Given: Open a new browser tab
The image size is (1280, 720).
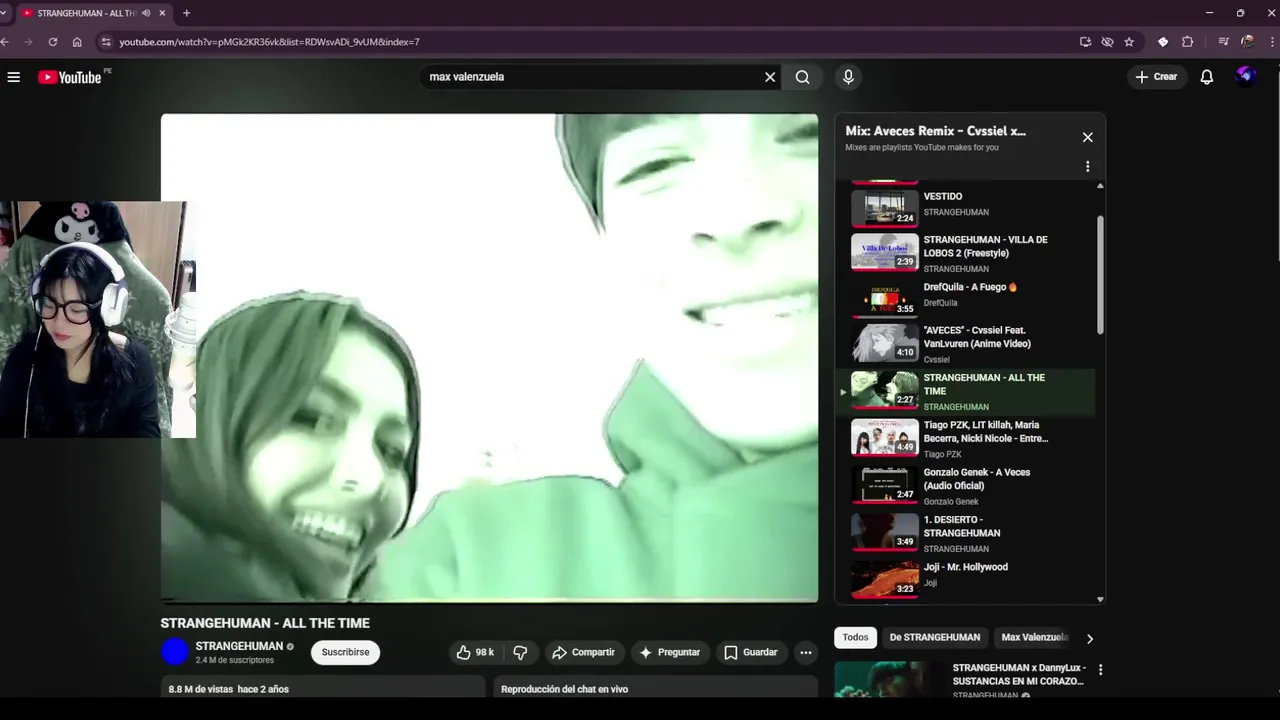Looking at the screenshot, I should click(186, 13).
